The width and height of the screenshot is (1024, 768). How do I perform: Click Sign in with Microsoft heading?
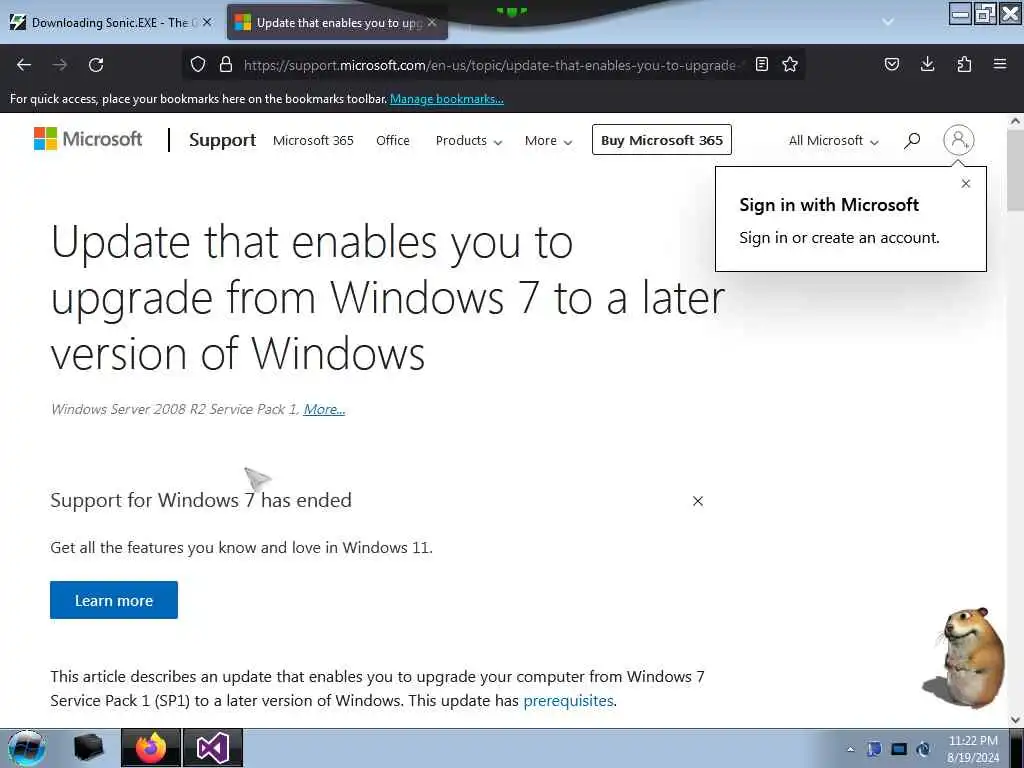829,205
